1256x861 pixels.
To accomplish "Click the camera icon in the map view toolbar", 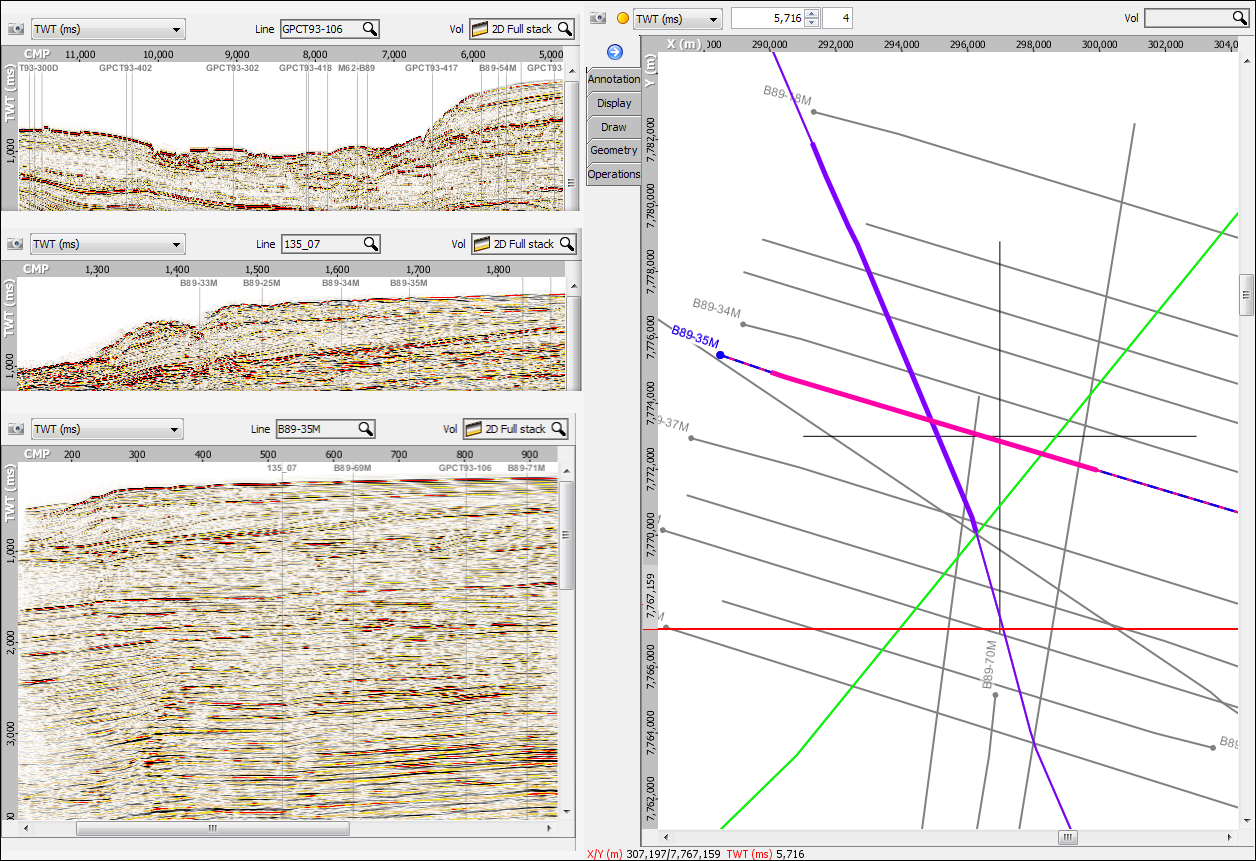I will pyautogui.click(x=598, y=18).
